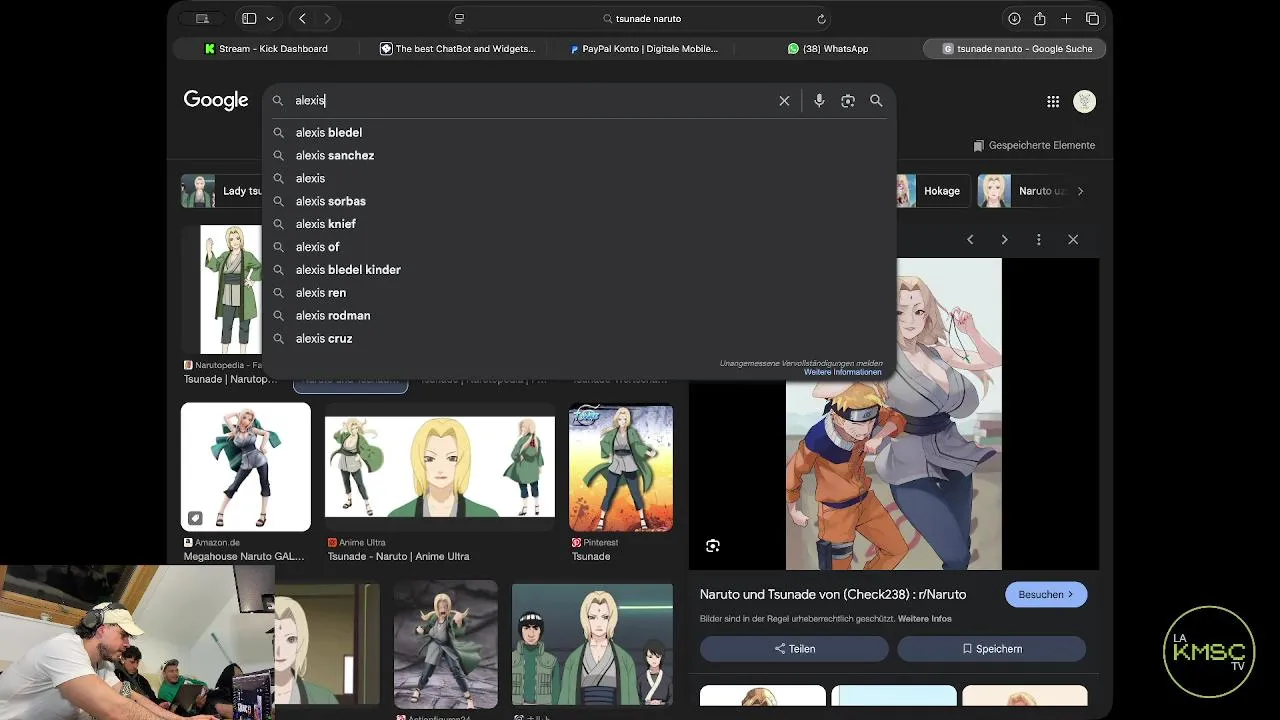Click Lens search icon on preview image
Screen dimensions: 1280x720
point(712,546)
